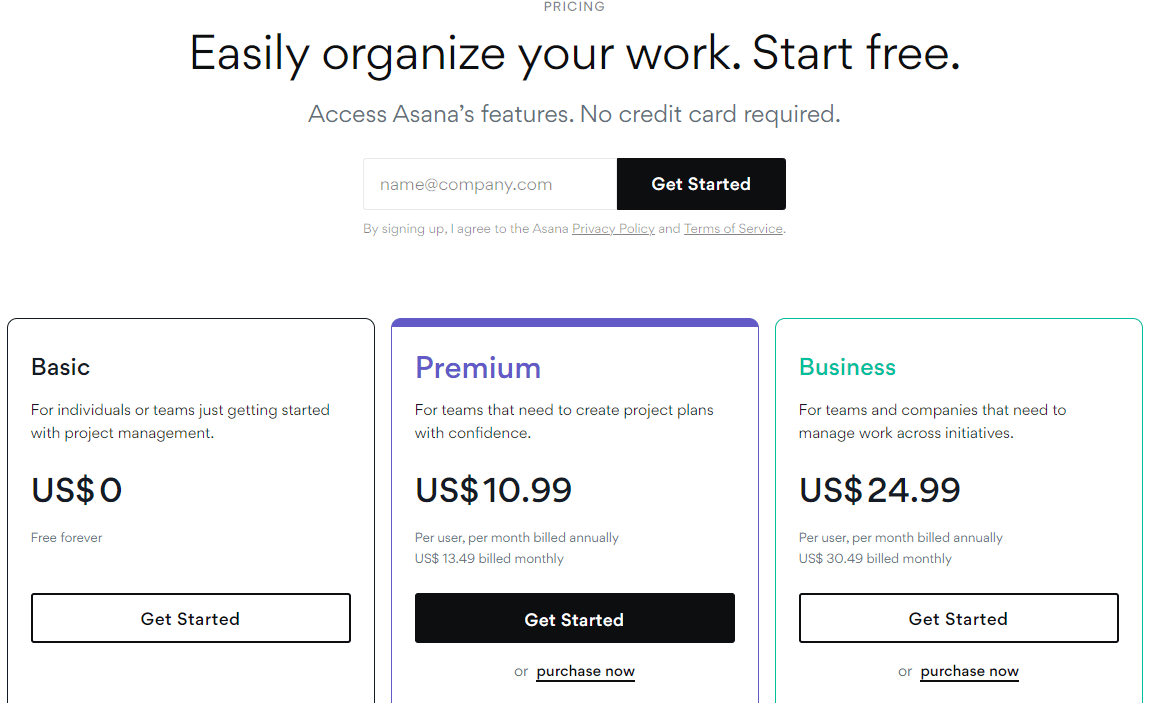Click Get Started under the Premium plan

574,618
